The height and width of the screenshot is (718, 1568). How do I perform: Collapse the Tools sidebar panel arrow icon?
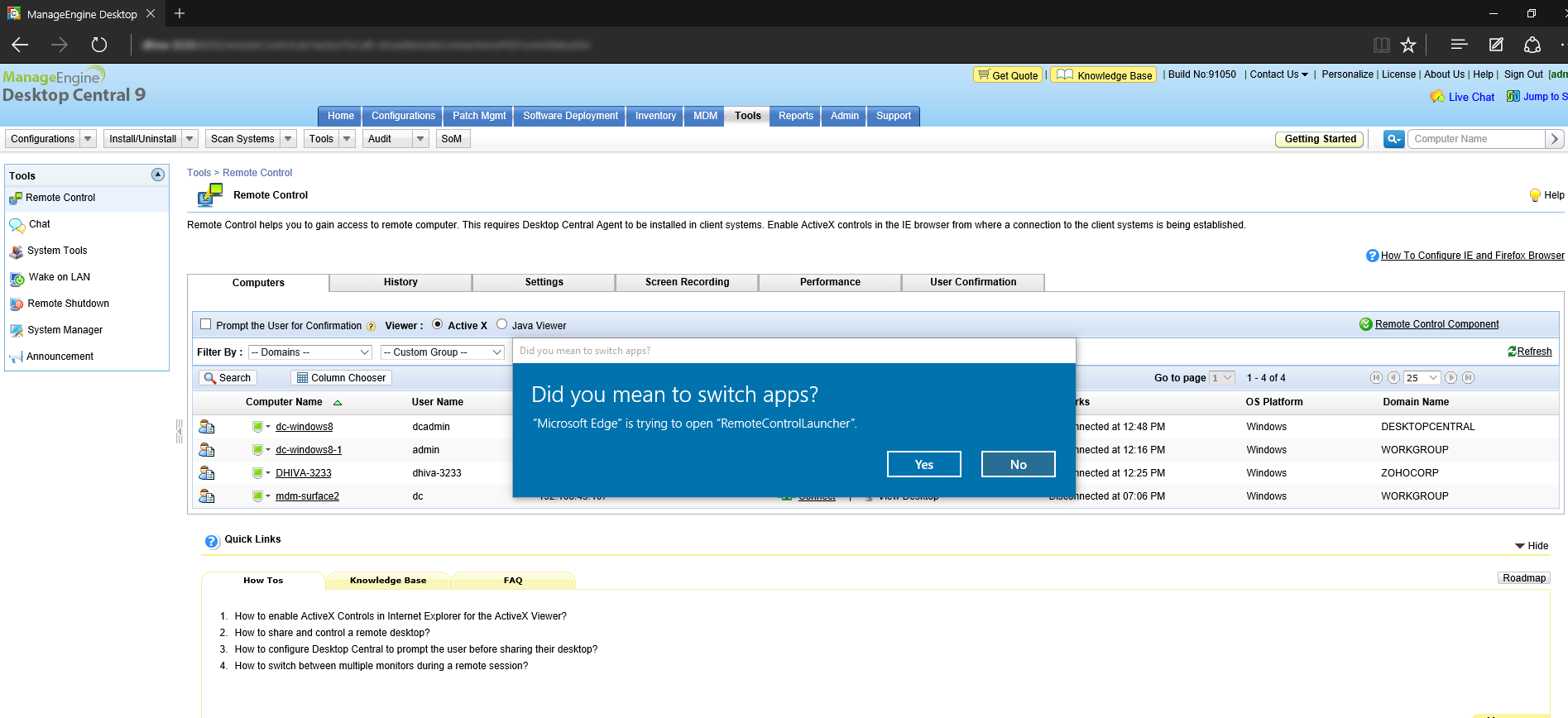click(x=158, y=175)
